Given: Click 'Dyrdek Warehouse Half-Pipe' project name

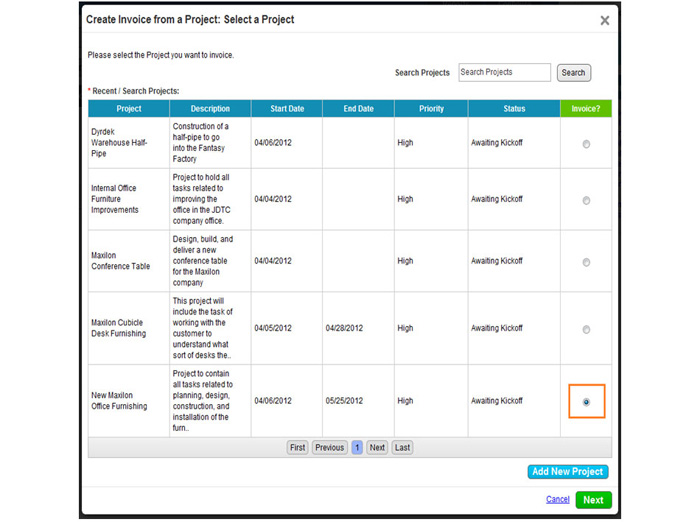Looking at the screenshot, I should click(119, 142).
